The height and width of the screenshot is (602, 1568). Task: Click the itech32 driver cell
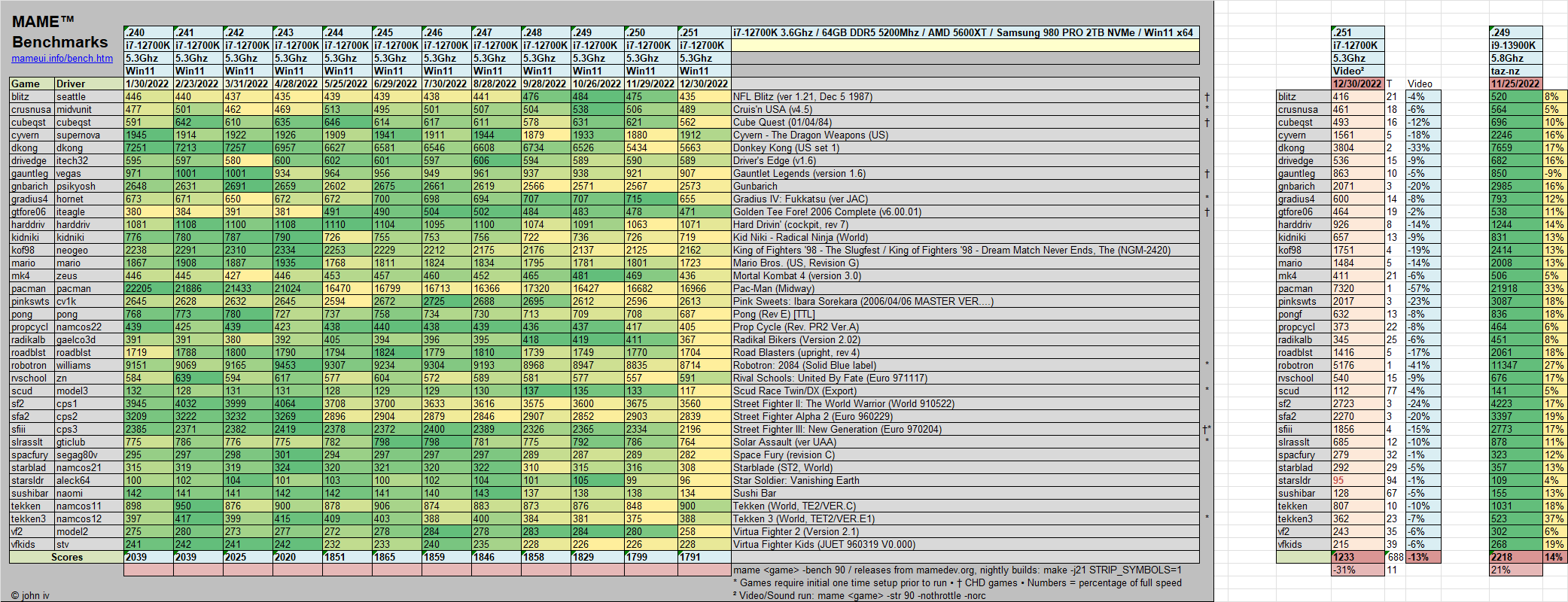(89, 160)
